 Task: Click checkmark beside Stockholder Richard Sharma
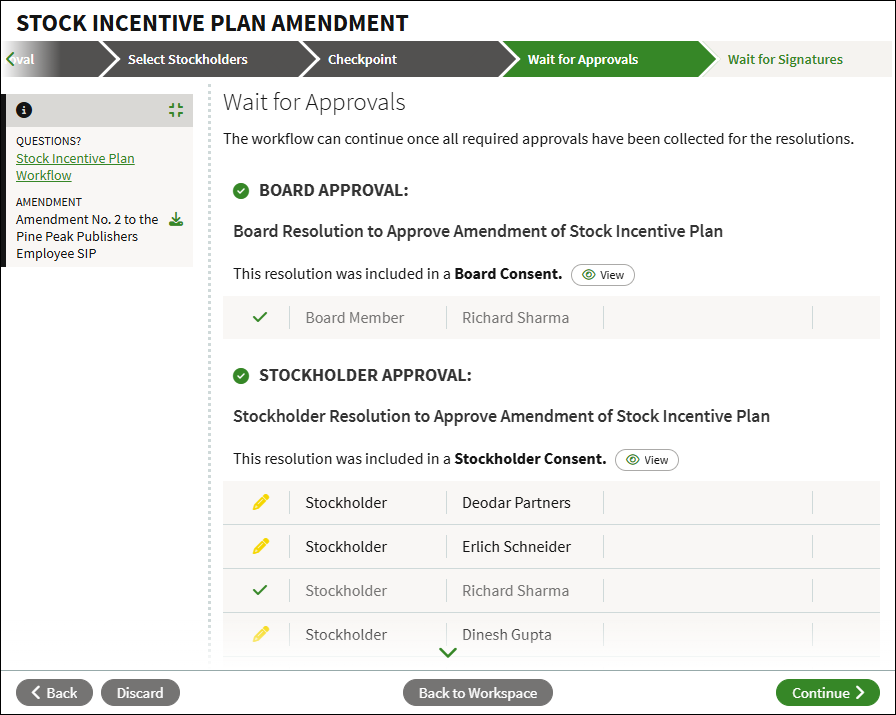coord(260,590)
